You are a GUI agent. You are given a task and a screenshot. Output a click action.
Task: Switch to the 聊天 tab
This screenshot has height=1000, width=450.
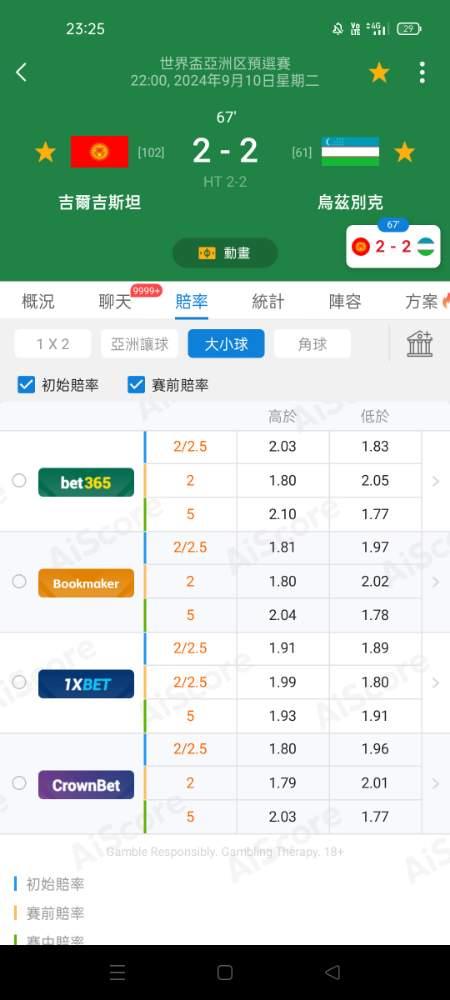[x=115, y=302]
